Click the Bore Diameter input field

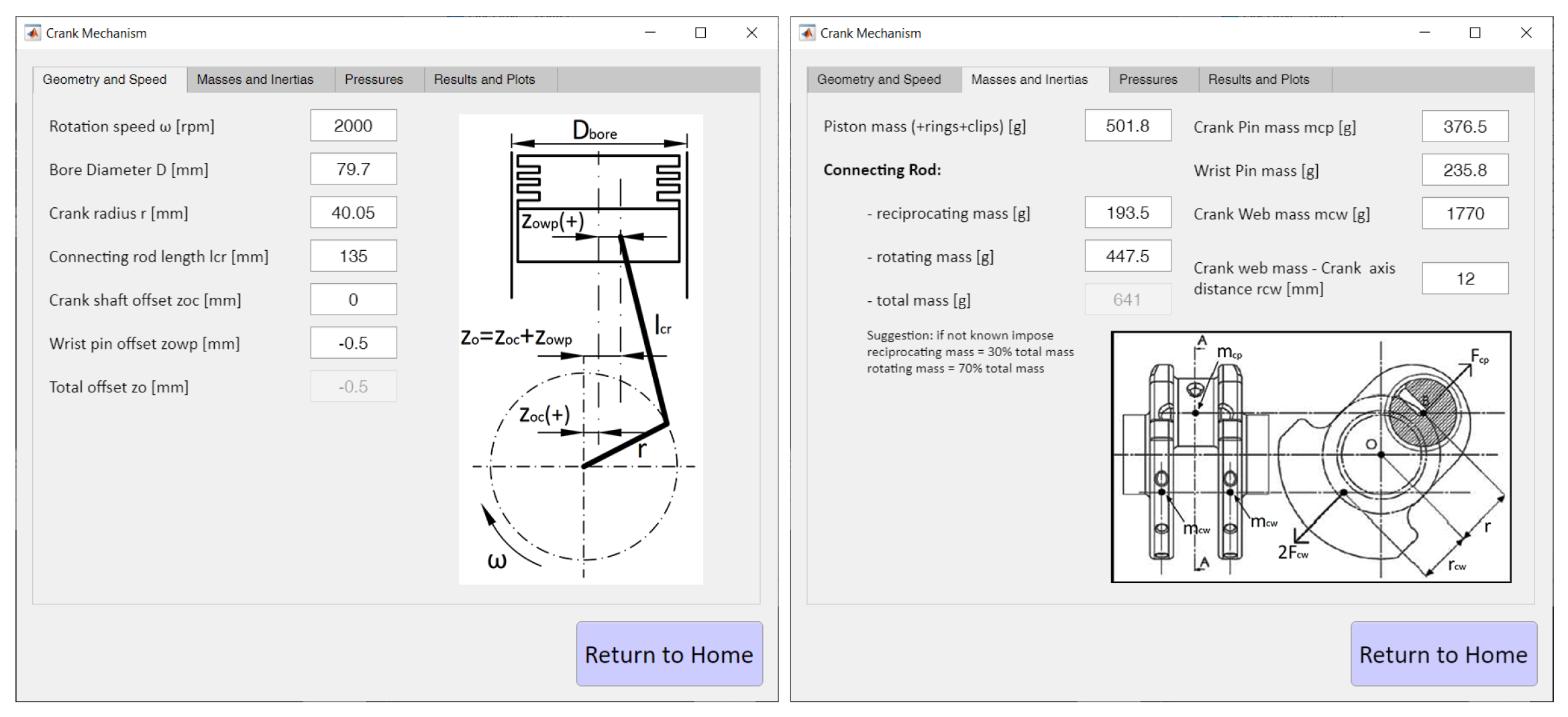coord(353,169)
